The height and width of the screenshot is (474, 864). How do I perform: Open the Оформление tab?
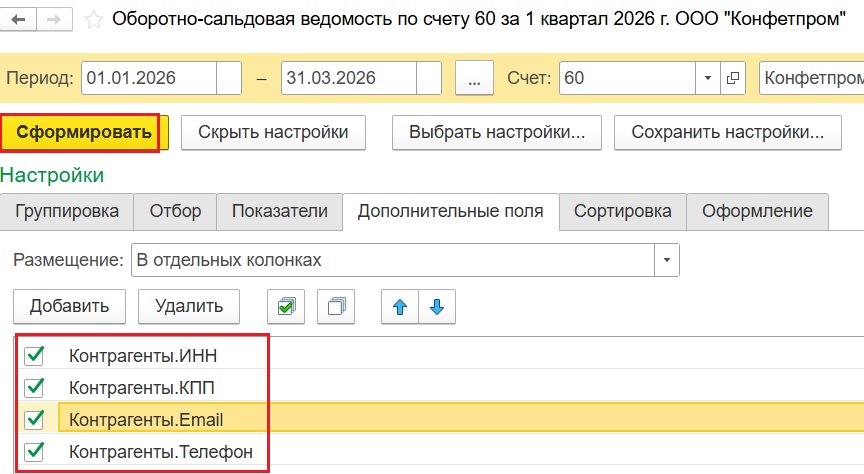[x=757, y=211]
